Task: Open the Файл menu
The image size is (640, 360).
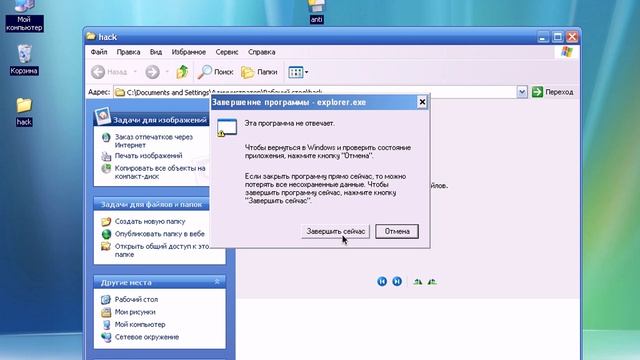Action: pyautogui.click(x=99, y=52)
